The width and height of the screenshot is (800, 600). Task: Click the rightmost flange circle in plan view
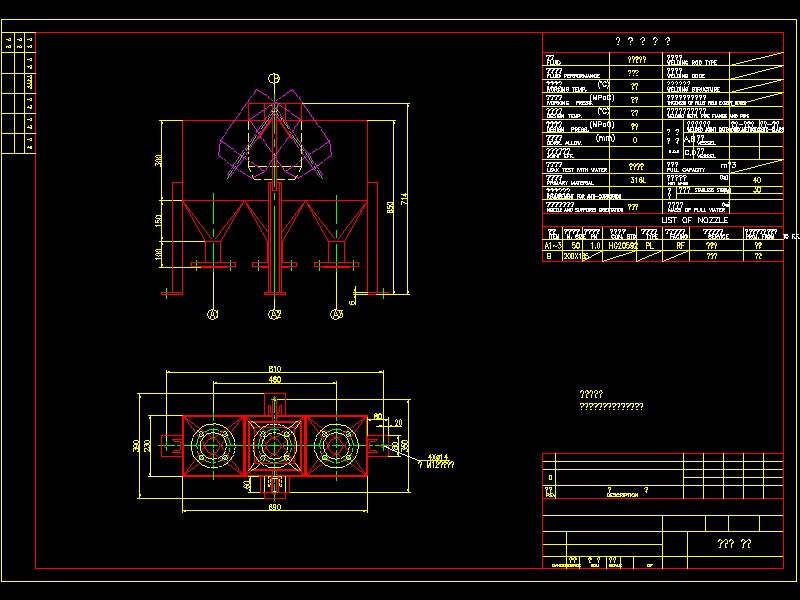(x=336, y=447)
